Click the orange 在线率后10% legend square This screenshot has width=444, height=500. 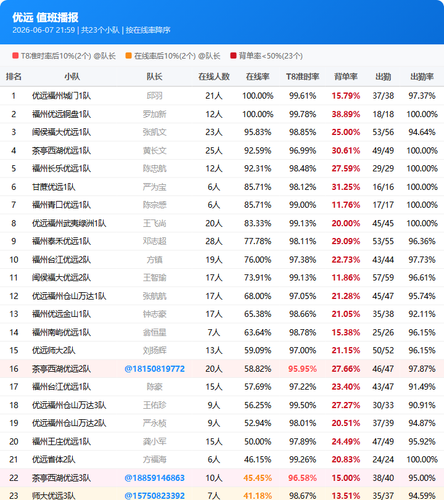tap(129, 56)
